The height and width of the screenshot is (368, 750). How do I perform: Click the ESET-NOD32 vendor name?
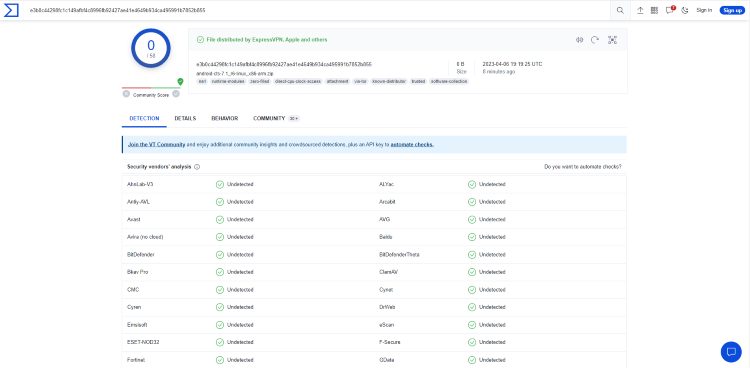coord(142,342)
